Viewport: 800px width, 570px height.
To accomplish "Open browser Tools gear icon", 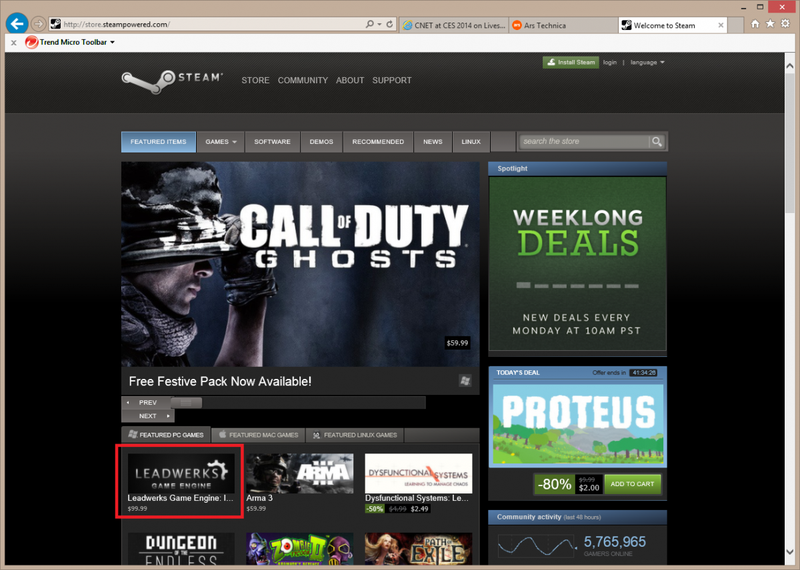I will tap(785, 23).
